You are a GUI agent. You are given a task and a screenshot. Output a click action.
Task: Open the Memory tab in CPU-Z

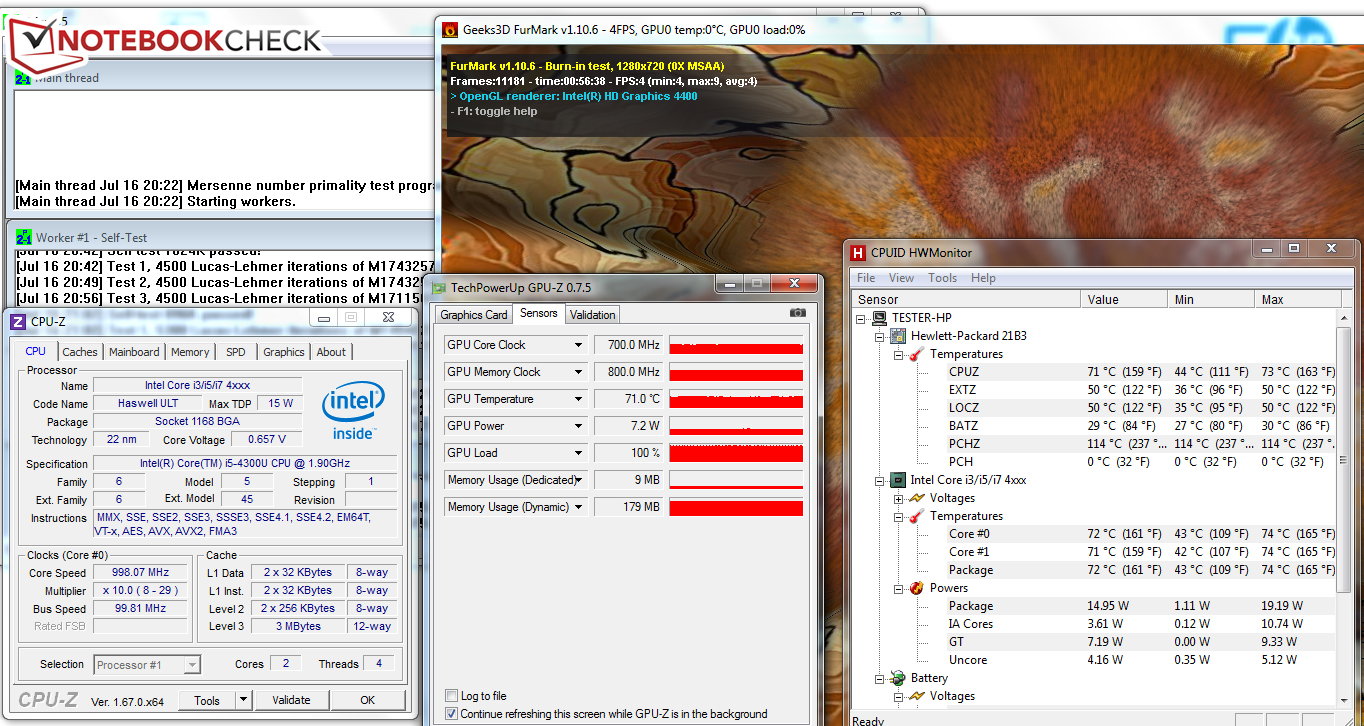click(190, 352)
